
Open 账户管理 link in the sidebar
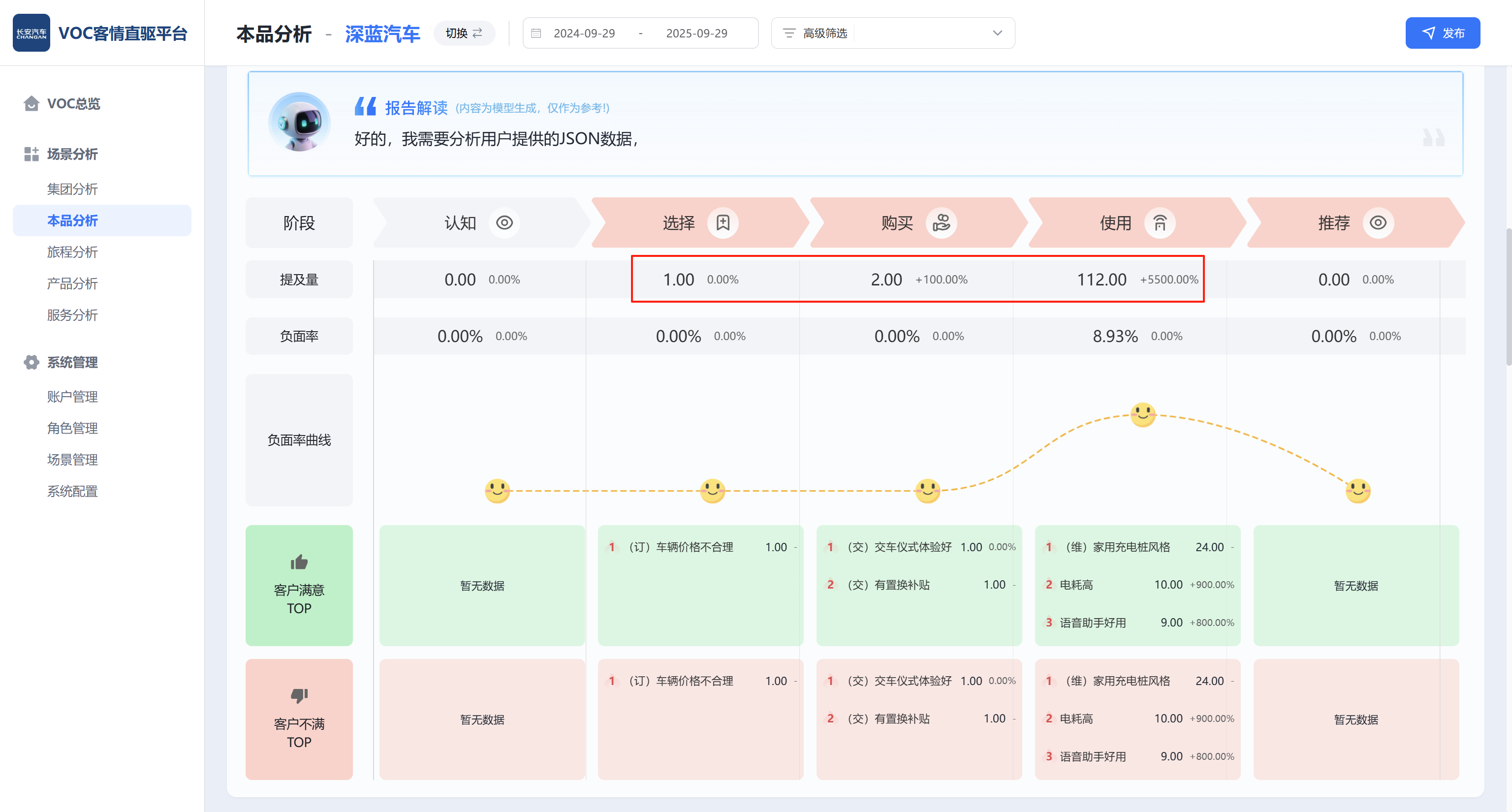point(72,397)
